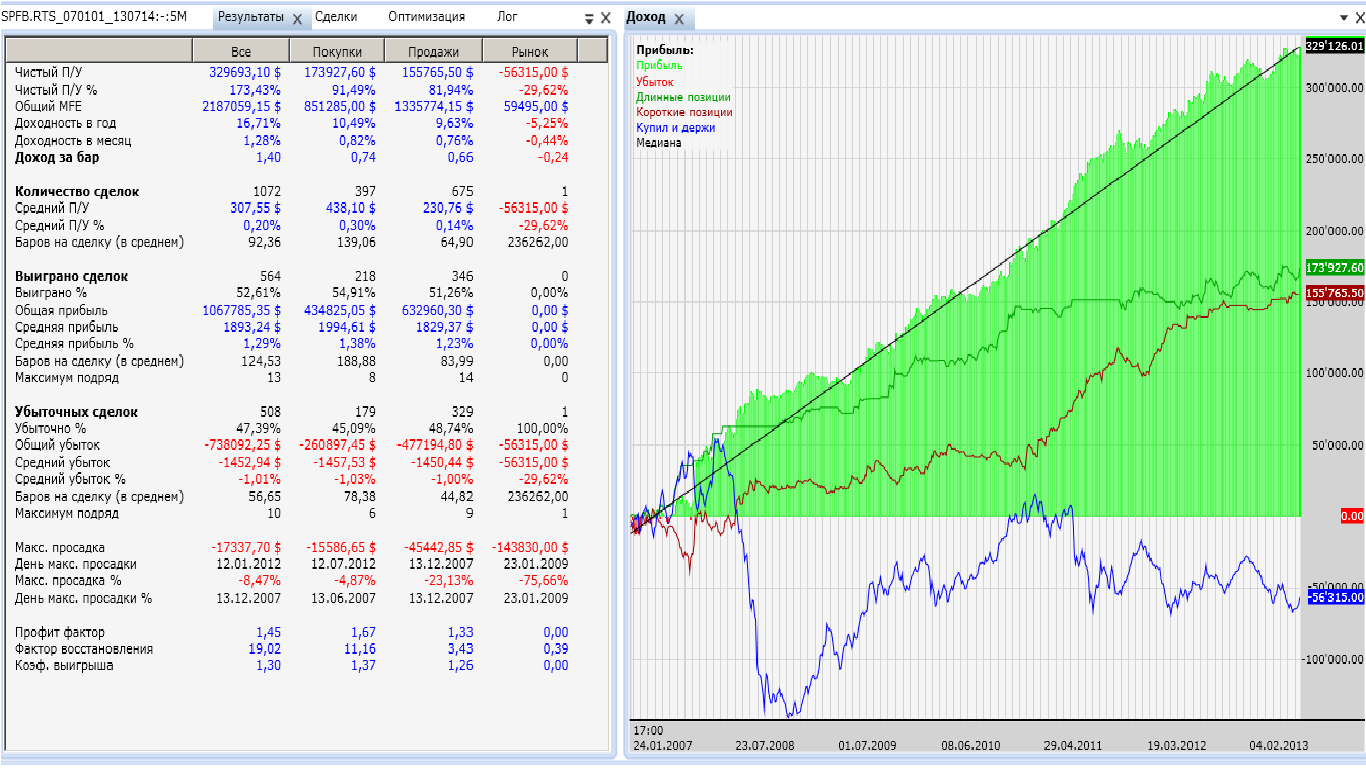Open the Доход chart panel dropdown arrow
1366x768 pixels.
point(1344,18)
